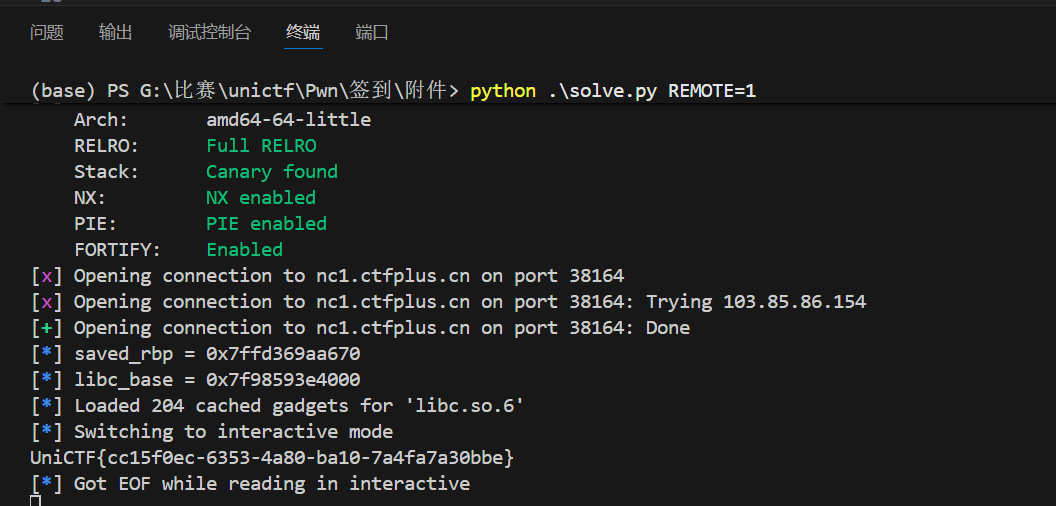Viewport: 1056px width, 506px height.
Task: Click the yellow 'python' command word
Action: click(x=503, y=91)
